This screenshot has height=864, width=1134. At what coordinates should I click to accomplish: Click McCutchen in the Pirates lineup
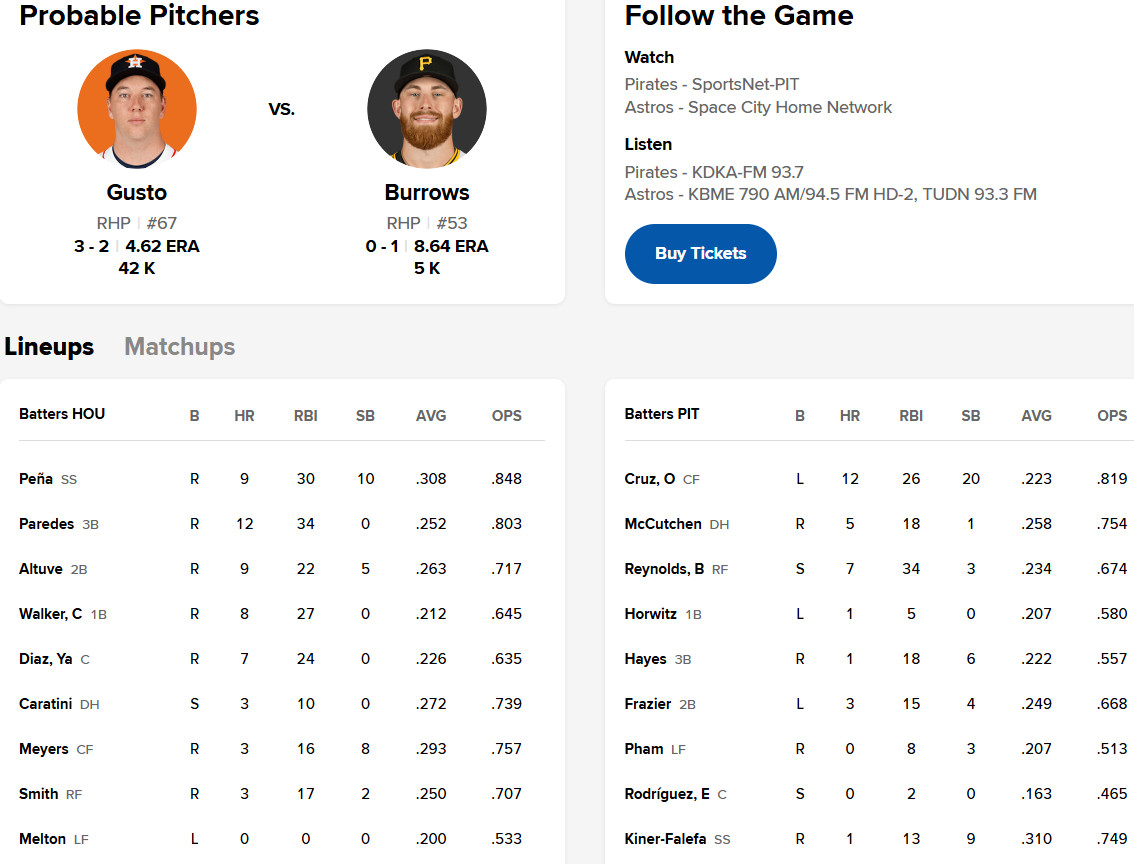coord(663,524)
